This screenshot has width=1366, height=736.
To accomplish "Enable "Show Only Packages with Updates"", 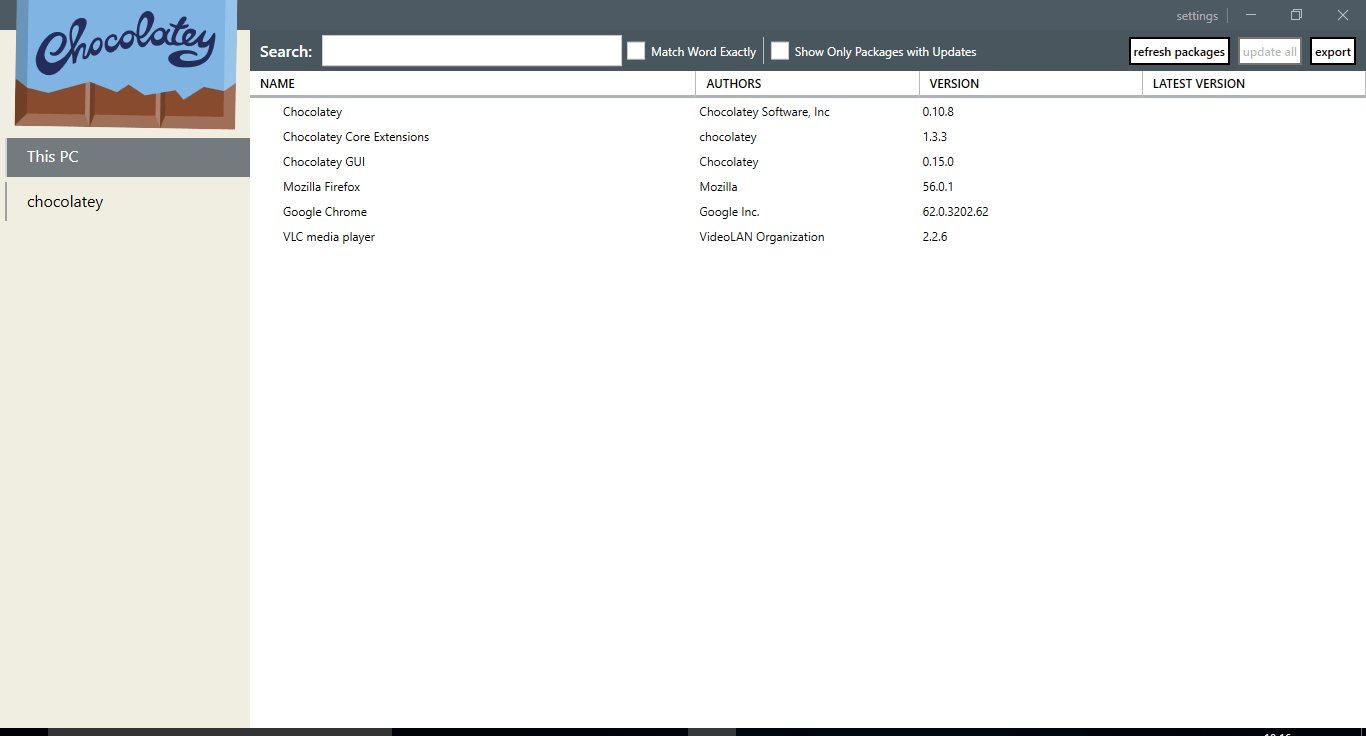I will pos(780,50).
